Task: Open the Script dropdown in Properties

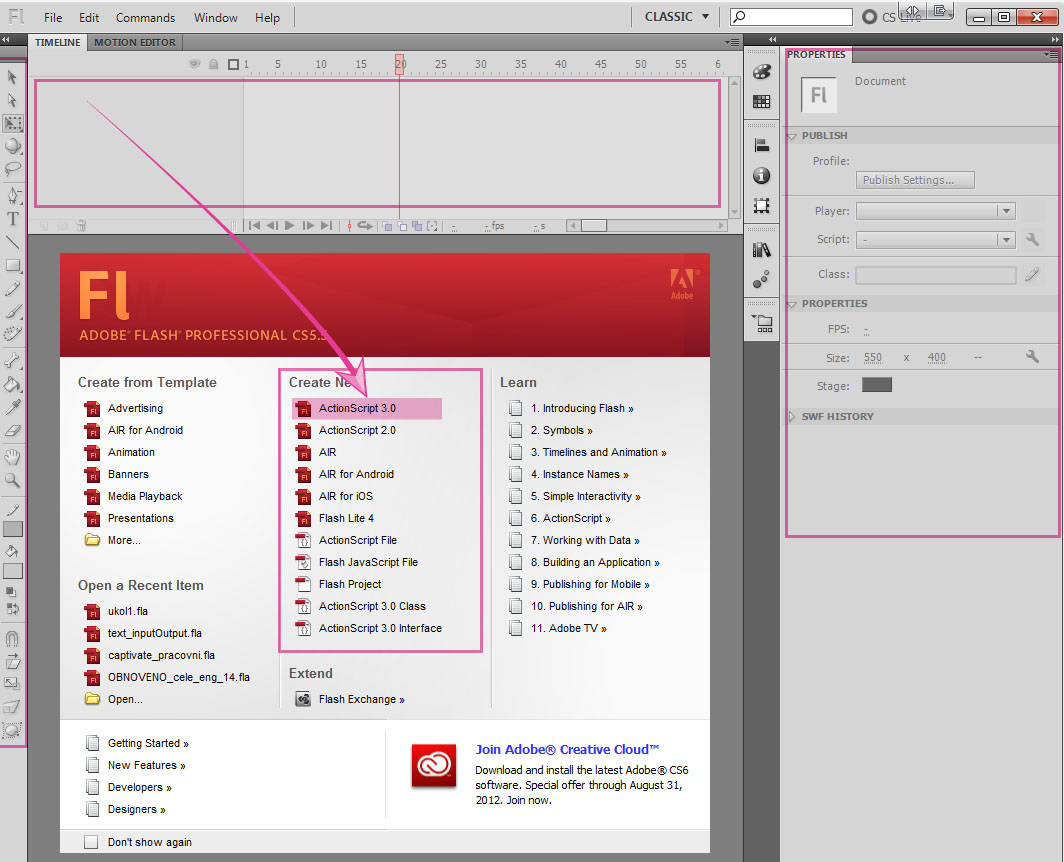Action: [x=935, y=240]
